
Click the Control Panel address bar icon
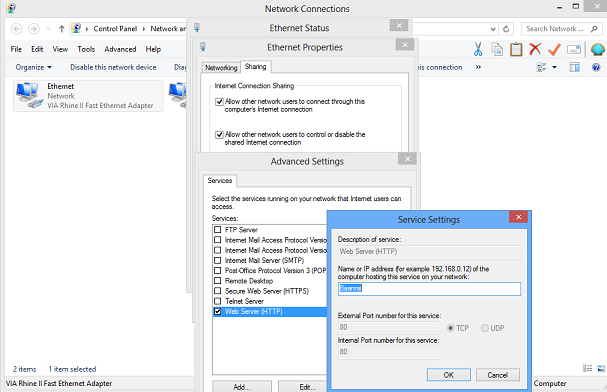[x=76, y=28]
